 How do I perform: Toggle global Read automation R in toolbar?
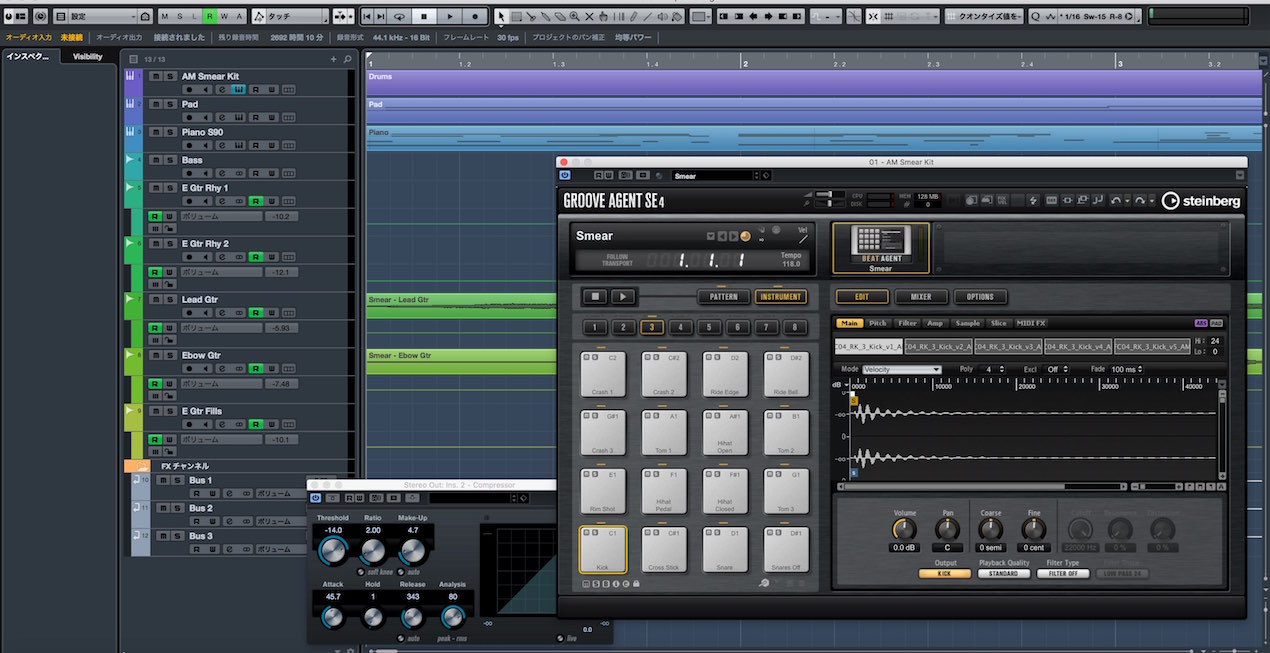(209, 17)
